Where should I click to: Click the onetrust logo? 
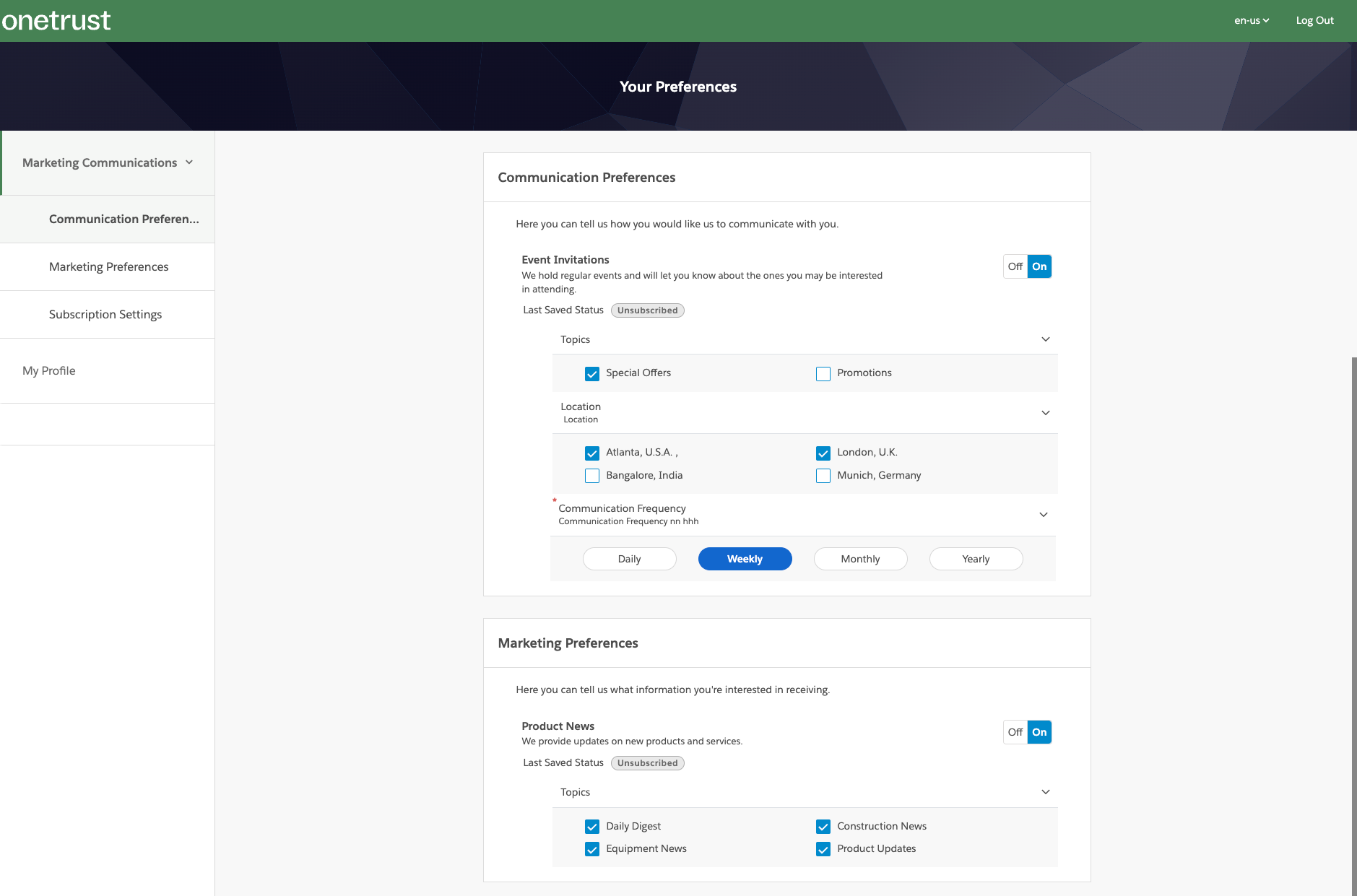(x=56, y=19)
